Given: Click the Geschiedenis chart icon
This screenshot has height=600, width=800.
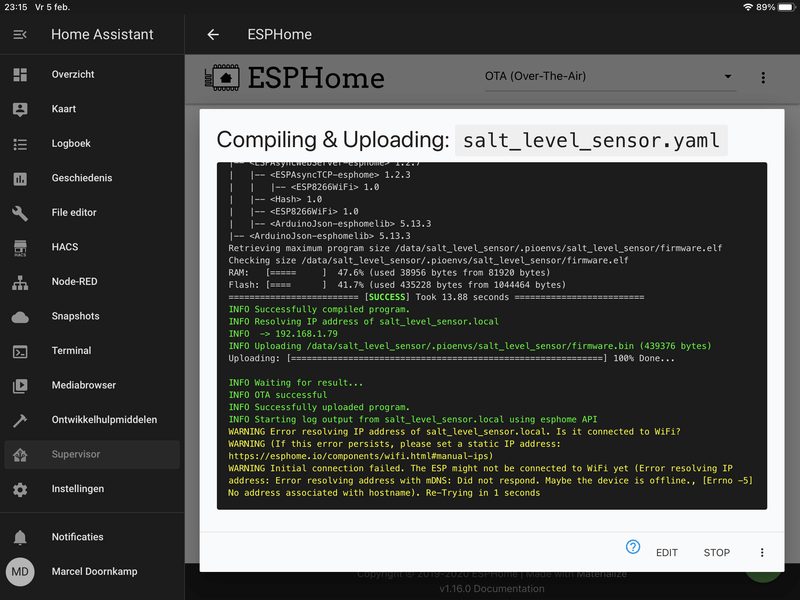Looking at the screenshot, I should pos(20,179).
